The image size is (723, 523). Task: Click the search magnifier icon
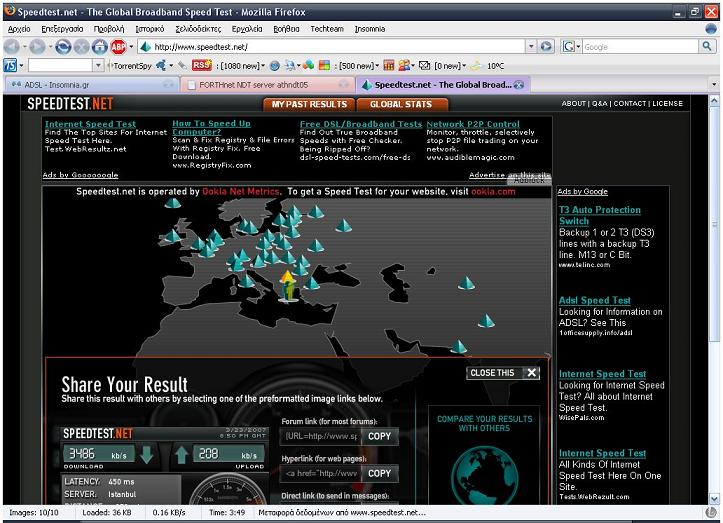[707, 46]
